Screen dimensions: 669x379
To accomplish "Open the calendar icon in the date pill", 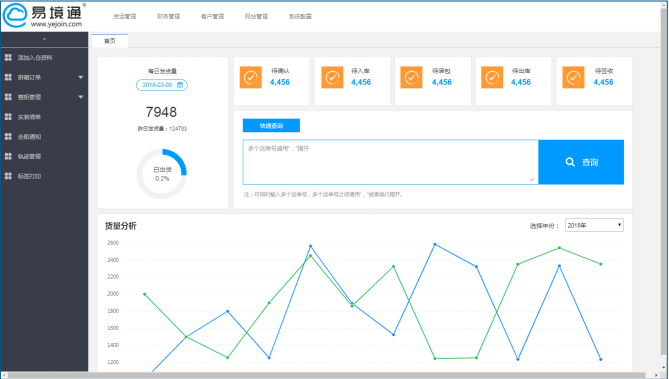I will [180, 85].
